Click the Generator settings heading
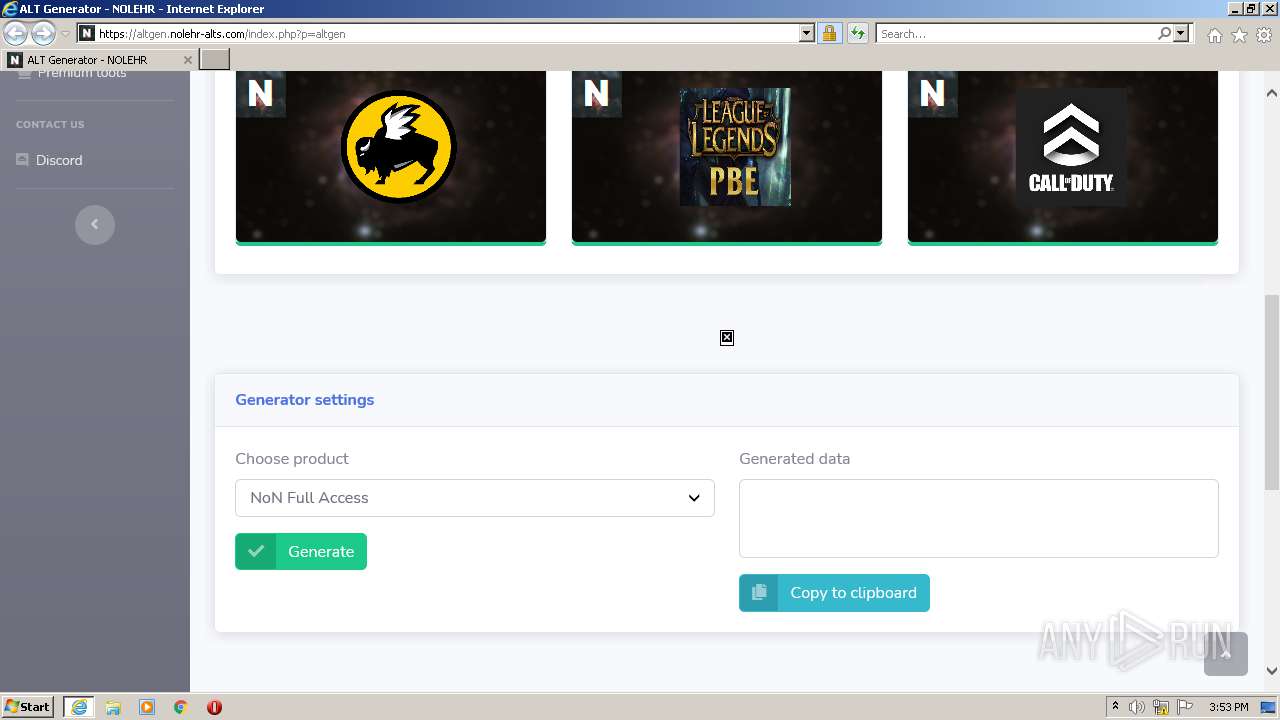 305,400
